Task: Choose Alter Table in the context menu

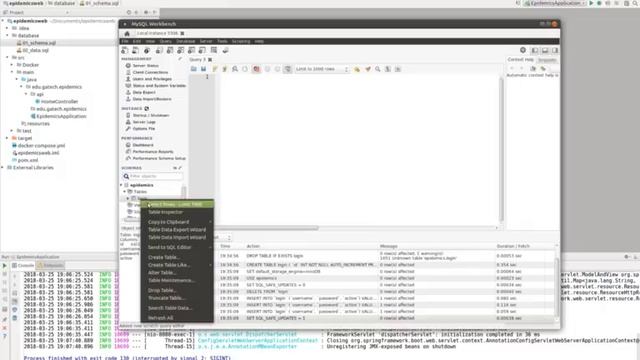Action: coord(177,273)
